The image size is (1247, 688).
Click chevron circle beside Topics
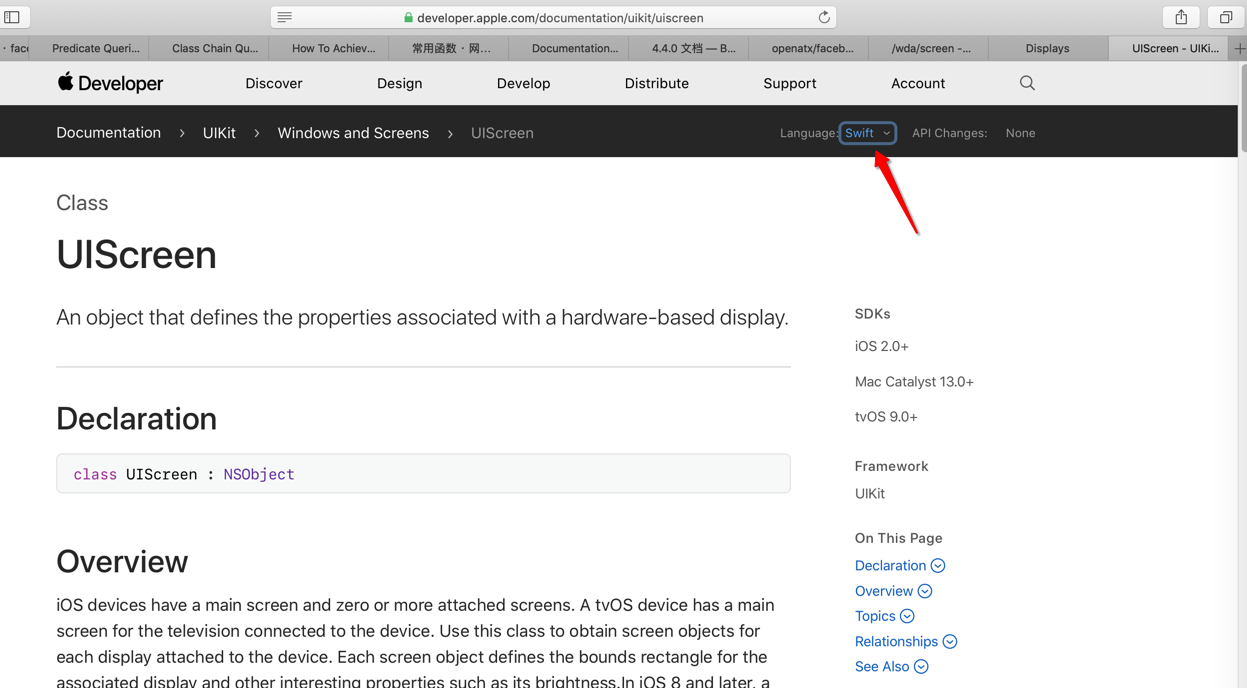[x=907, y=616]
